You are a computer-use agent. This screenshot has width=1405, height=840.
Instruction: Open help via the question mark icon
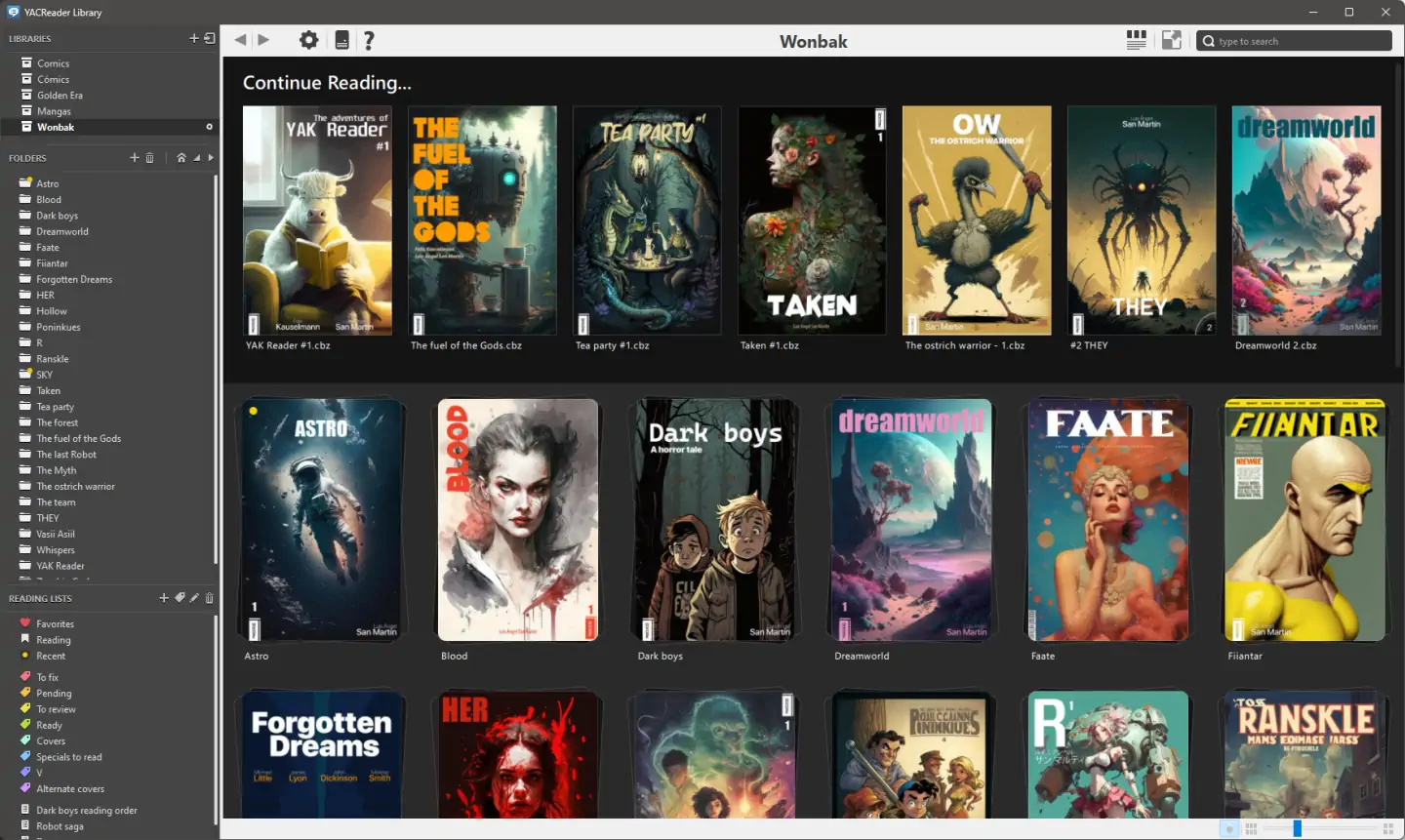tap(369, 40)
